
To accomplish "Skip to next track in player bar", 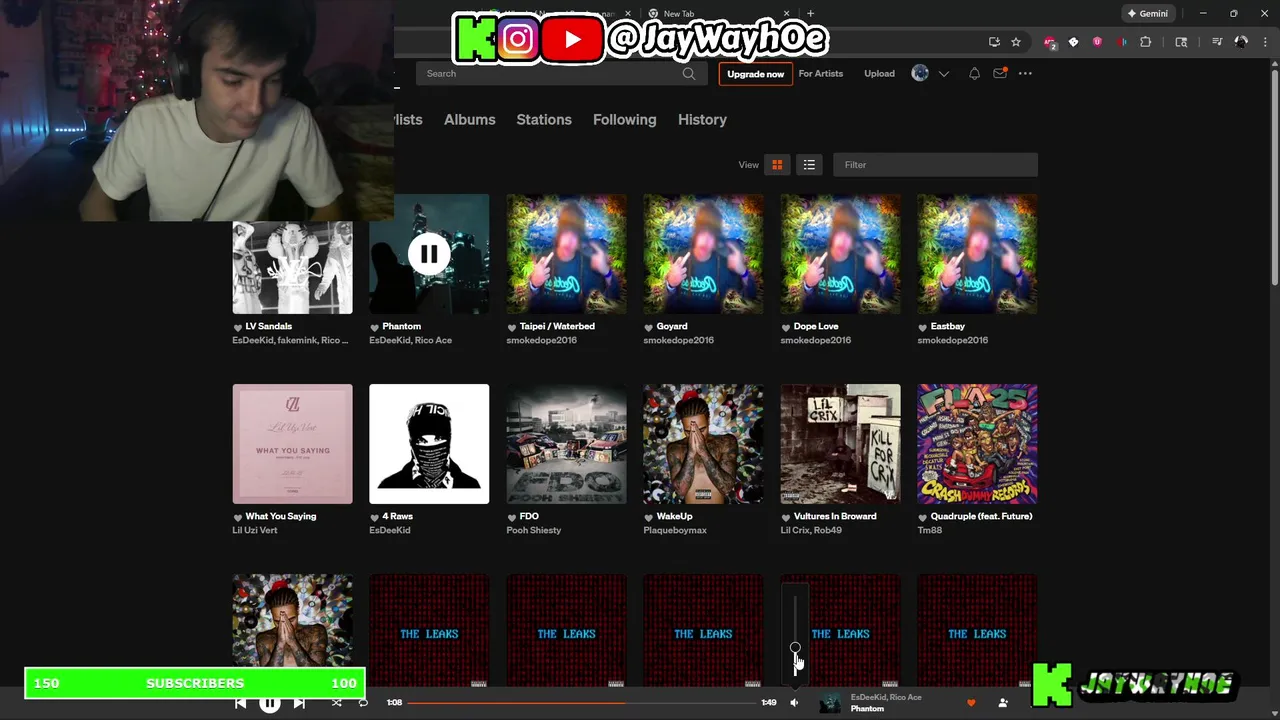I will point(299,703).
